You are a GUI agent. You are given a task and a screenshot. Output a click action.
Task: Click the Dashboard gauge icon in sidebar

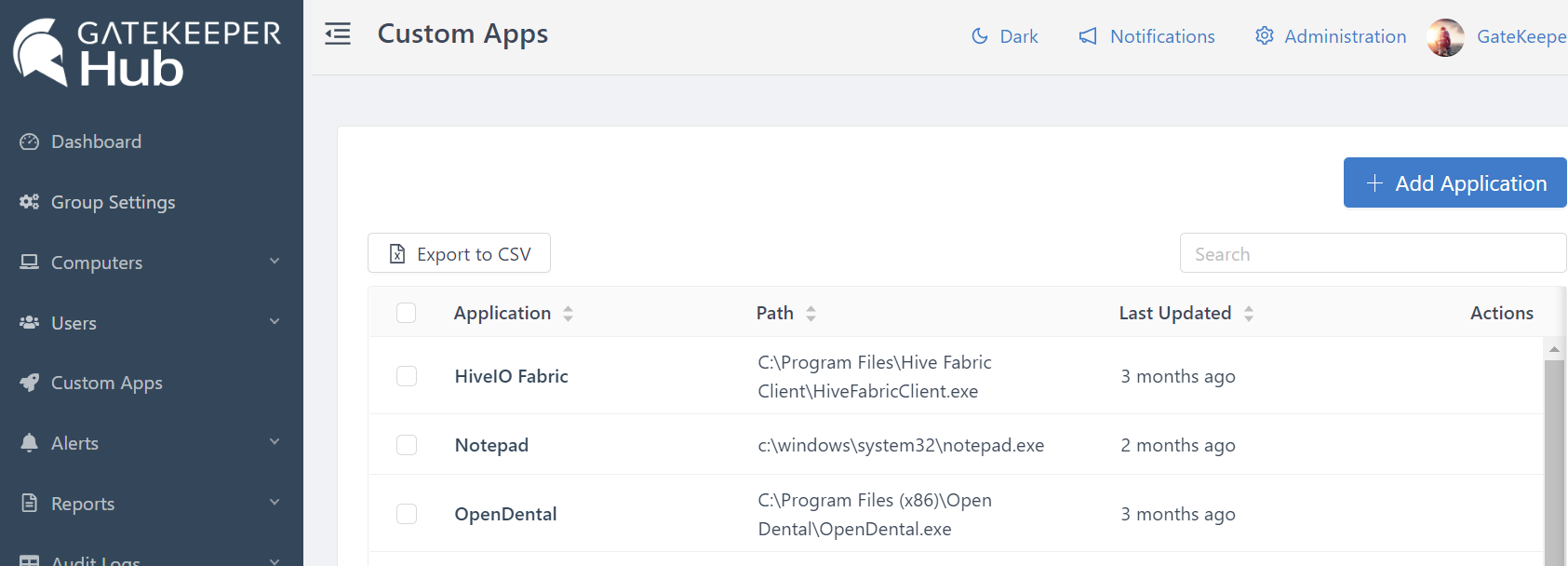30,141
